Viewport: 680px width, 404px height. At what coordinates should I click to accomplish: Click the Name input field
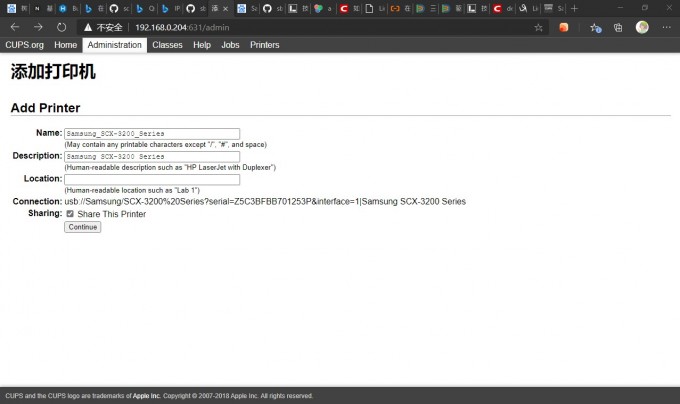tap(152, 134)
